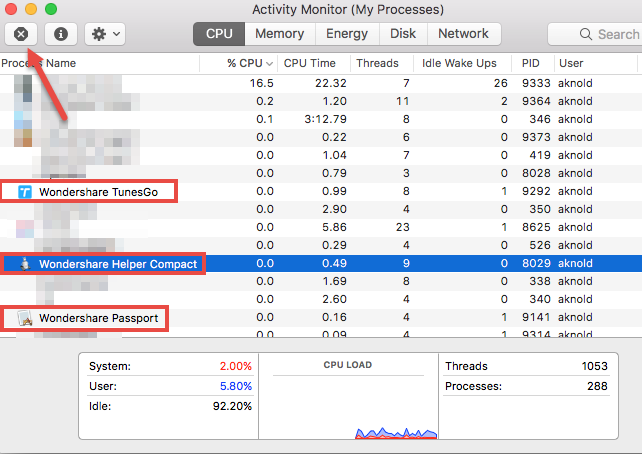Show the Network tab
Viewport: 642px width, 454px height.
point(463,34)
